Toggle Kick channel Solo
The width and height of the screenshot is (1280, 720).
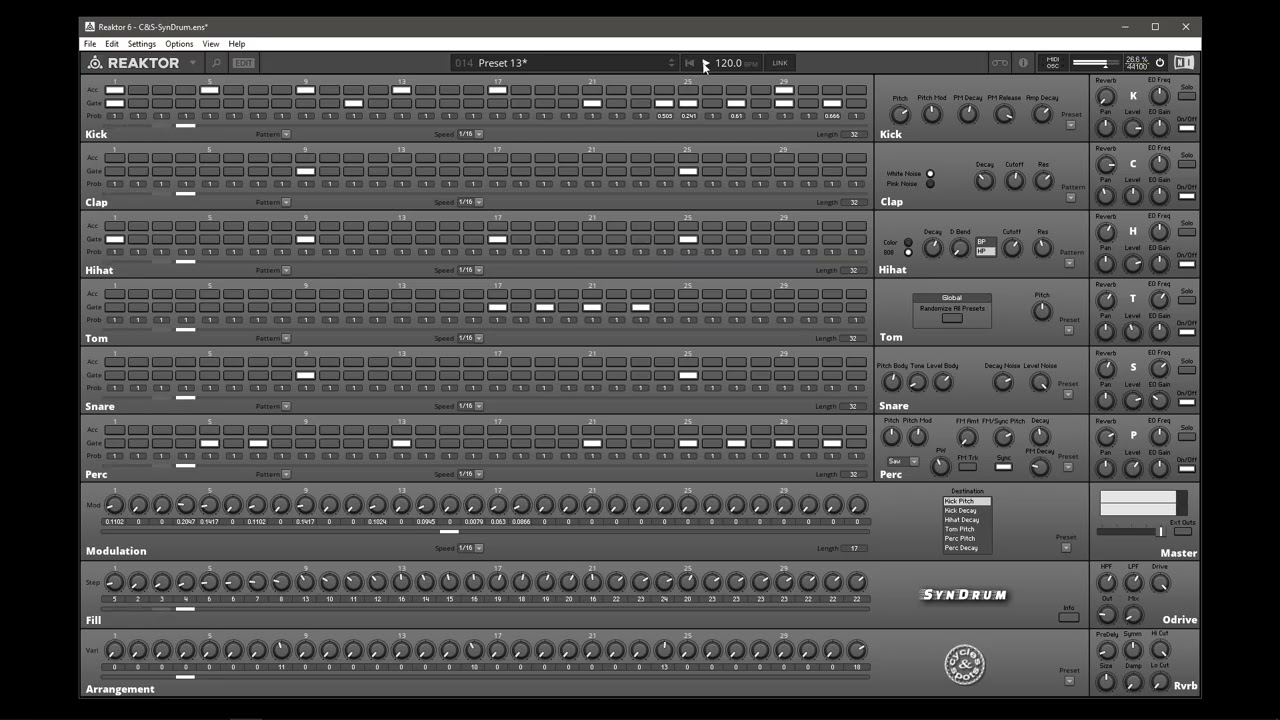pyautogui.click(x=1187, y=96)
